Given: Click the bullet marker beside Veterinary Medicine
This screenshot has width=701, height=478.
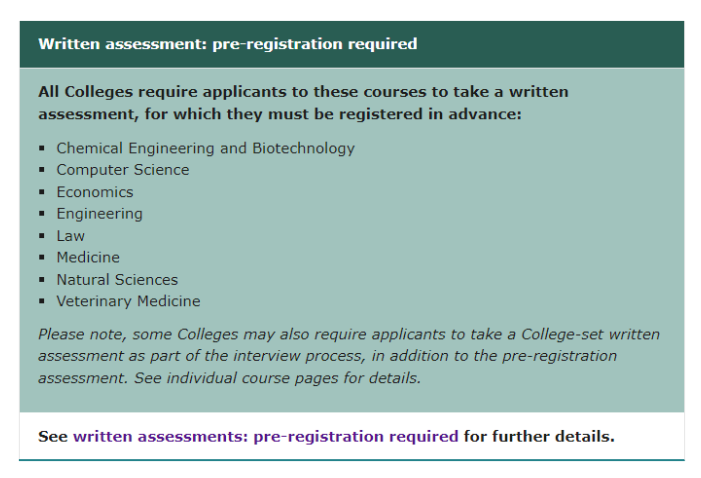Looking at the screenshot, I should click(x=42, y=302).
